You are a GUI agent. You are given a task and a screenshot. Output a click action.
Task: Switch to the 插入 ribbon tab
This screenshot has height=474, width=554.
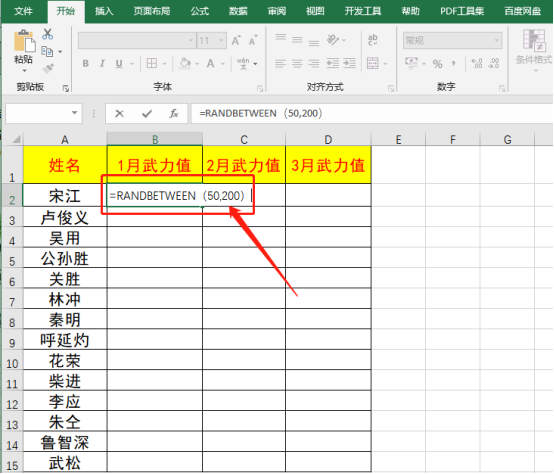point(104,11)
